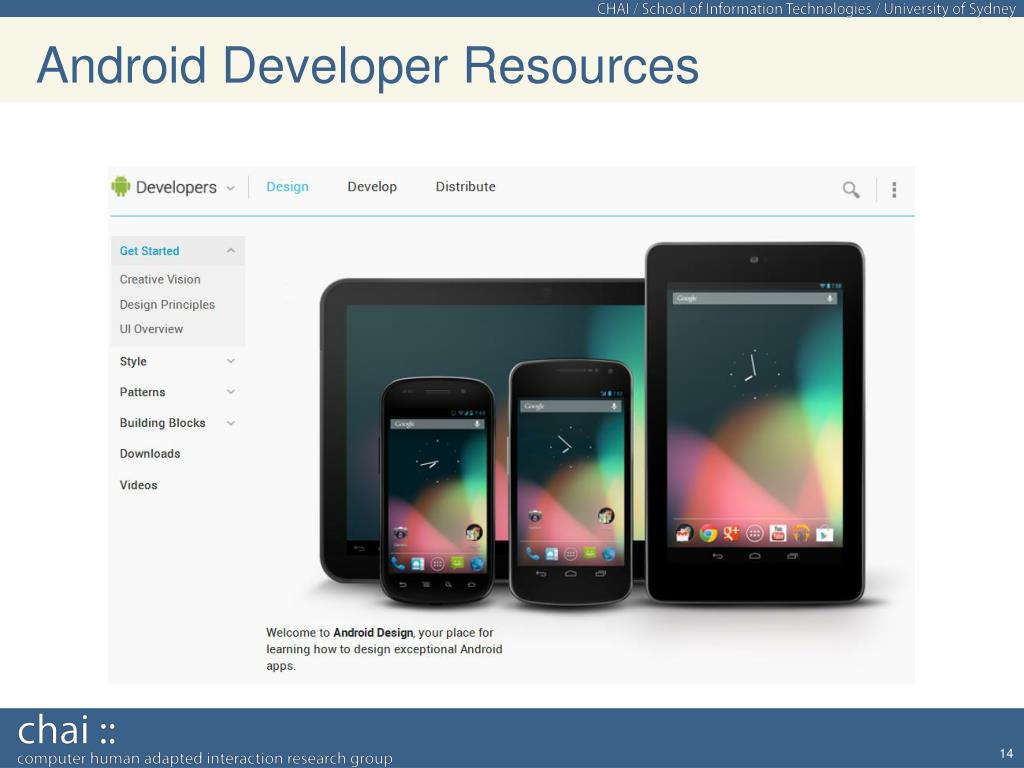Click the Nexus 7 tablet back button
This screenshot has width=1024, height=768.
click(717, 556)
